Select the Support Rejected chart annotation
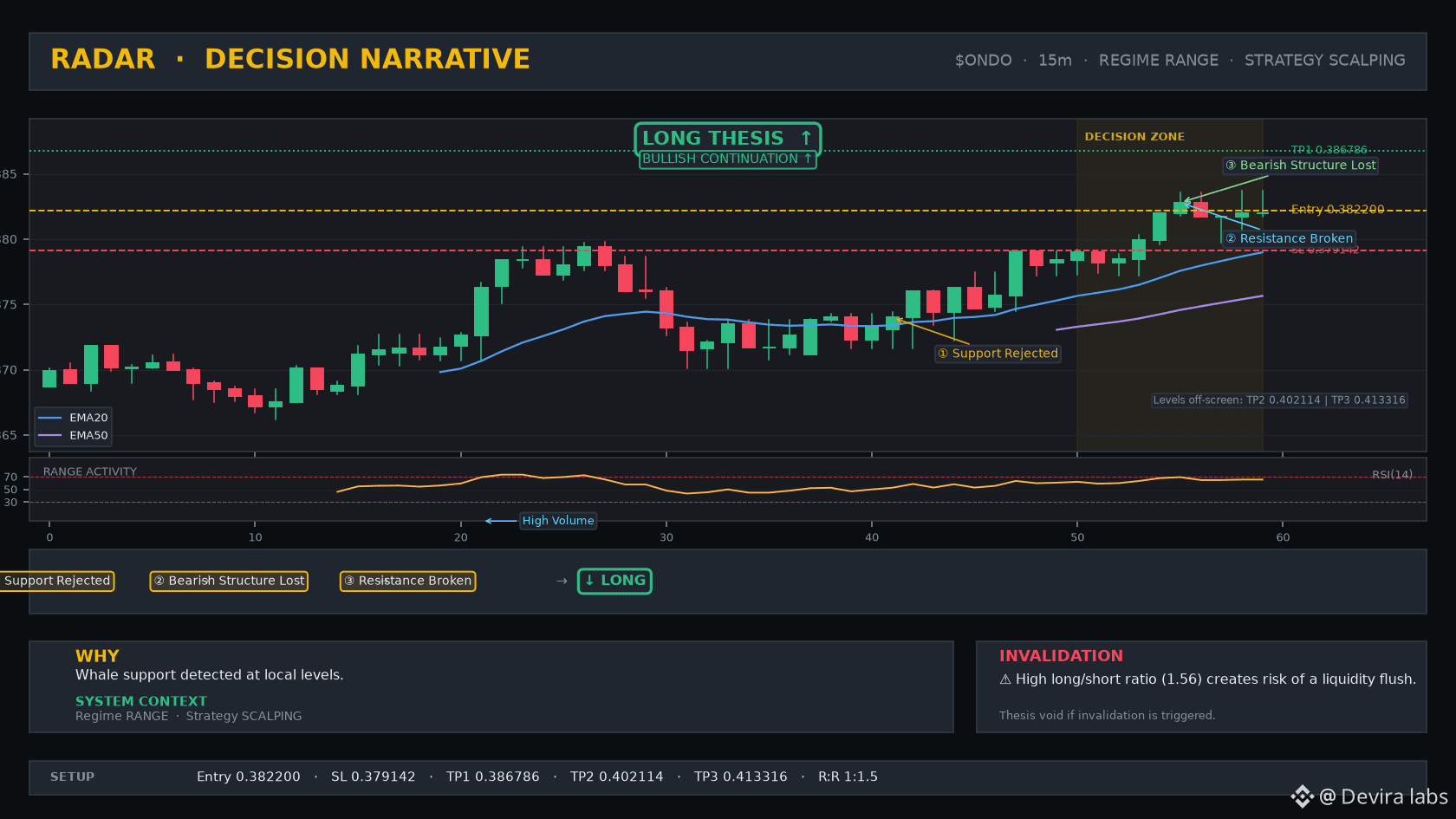This screenshot has width=1456, height=819. 998,354
